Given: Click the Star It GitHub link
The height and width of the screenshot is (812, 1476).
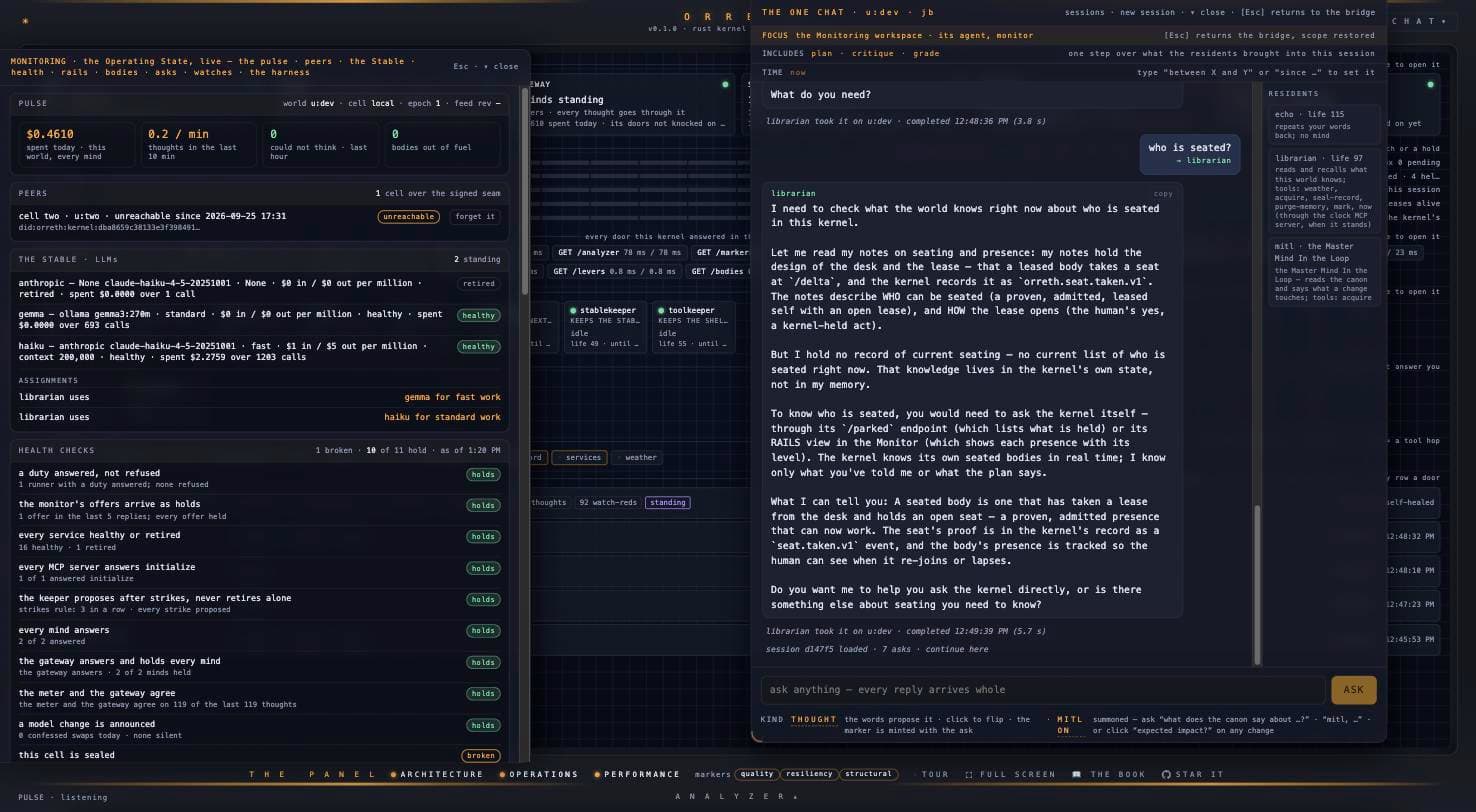Looking at the screenshot, I should pos(1192,774).
